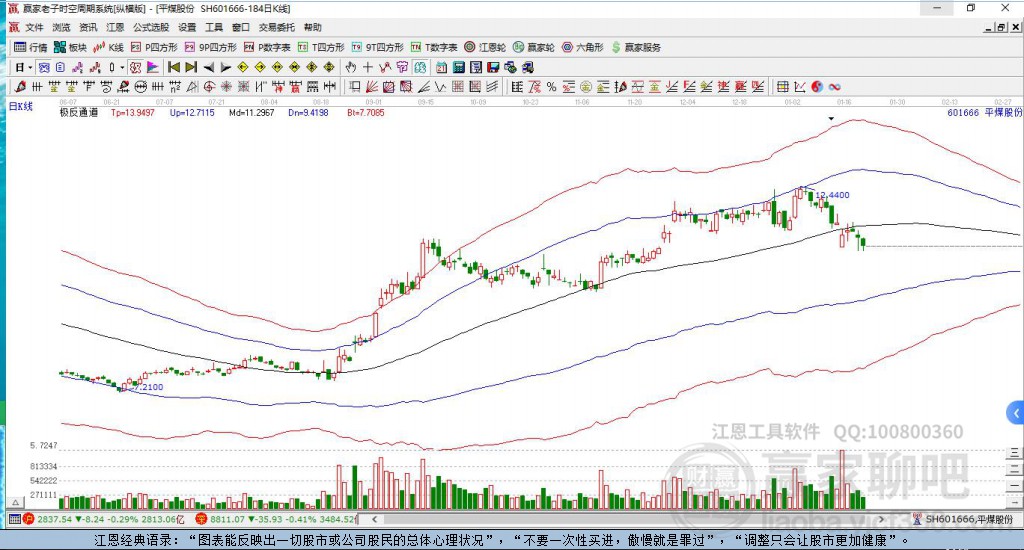Expand the 0 value dropdown arrow
The height and width of the screenshot is (550, 1024).
coord(122,67)
